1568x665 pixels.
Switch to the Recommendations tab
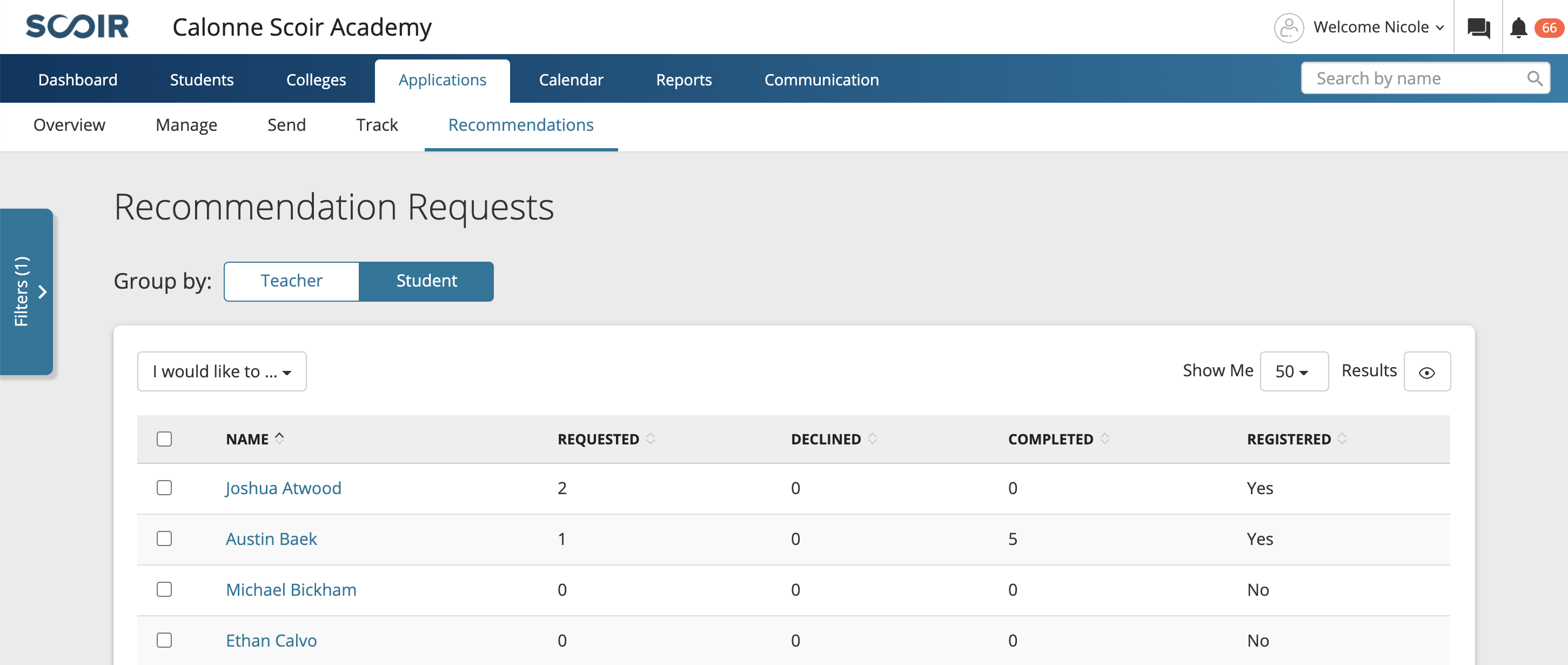pos(521,124)
